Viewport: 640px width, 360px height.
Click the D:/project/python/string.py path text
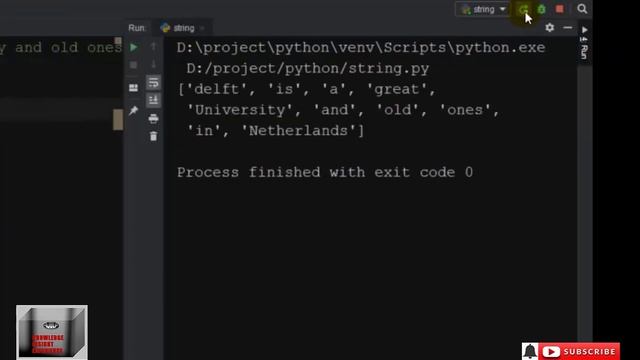pyautogui.click(x=308, y=68)
